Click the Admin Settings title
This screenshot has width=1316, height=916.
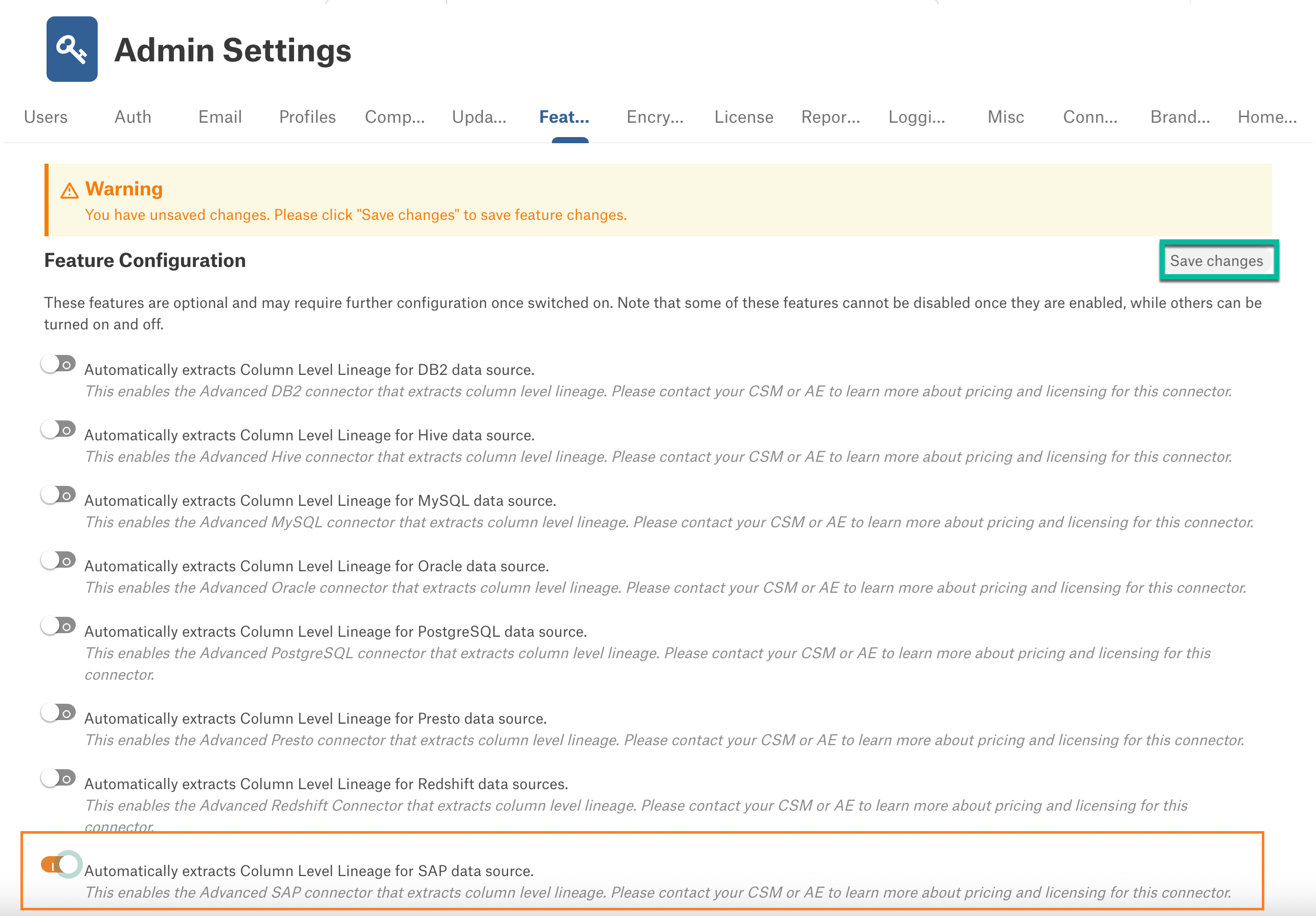(x=233, y=50)
